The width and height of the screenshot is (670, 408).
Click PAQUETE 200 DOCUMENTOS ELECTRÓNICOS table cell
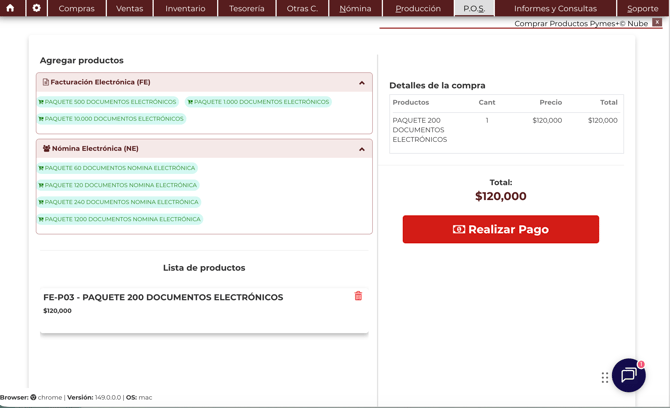[420, 130]
